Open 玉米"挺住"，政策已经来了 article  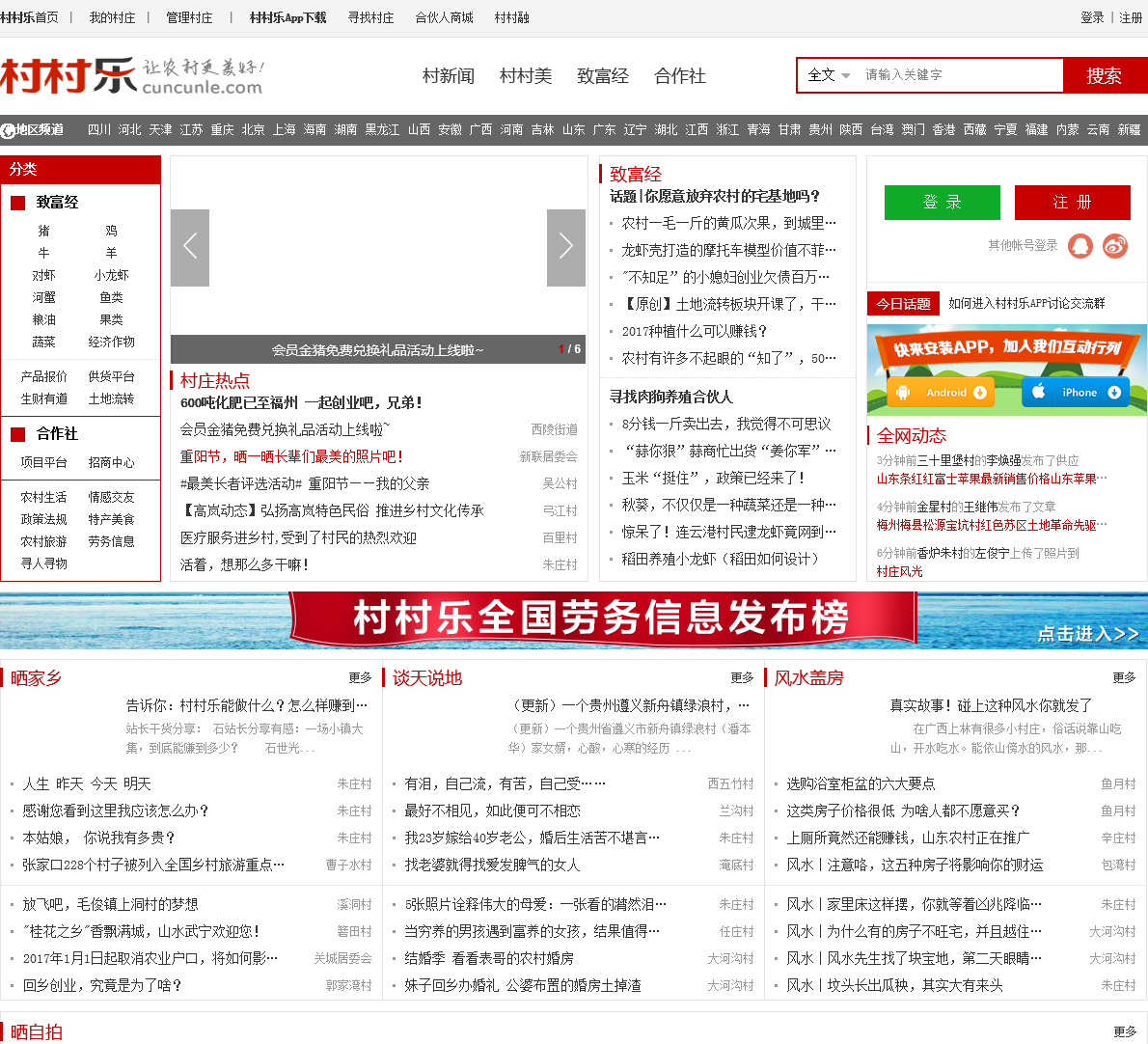pyautogui.click(x=713, y=478)
